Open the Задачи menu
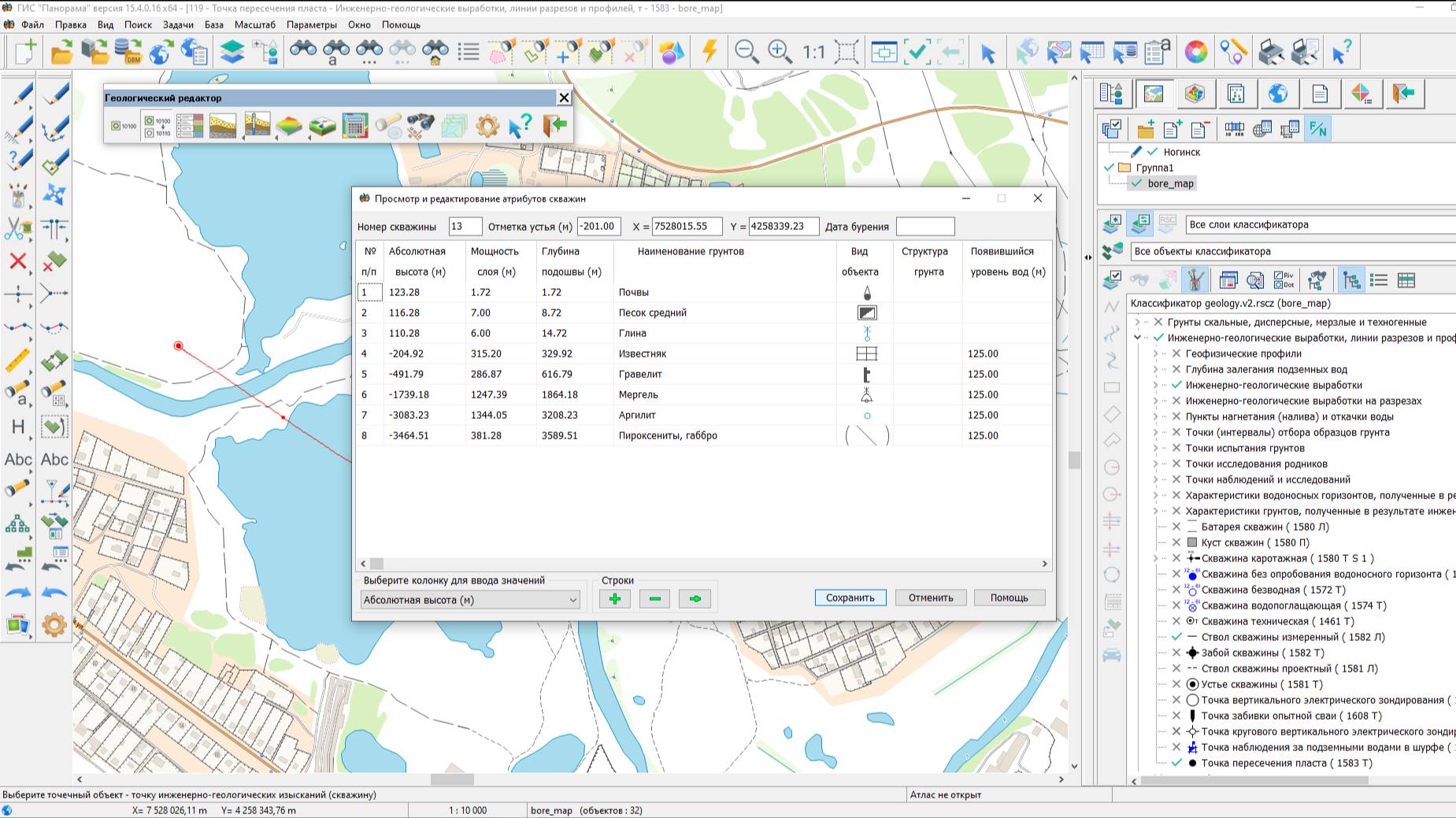Viewport: 1456px width, 818px height. (x=178, y=24)
